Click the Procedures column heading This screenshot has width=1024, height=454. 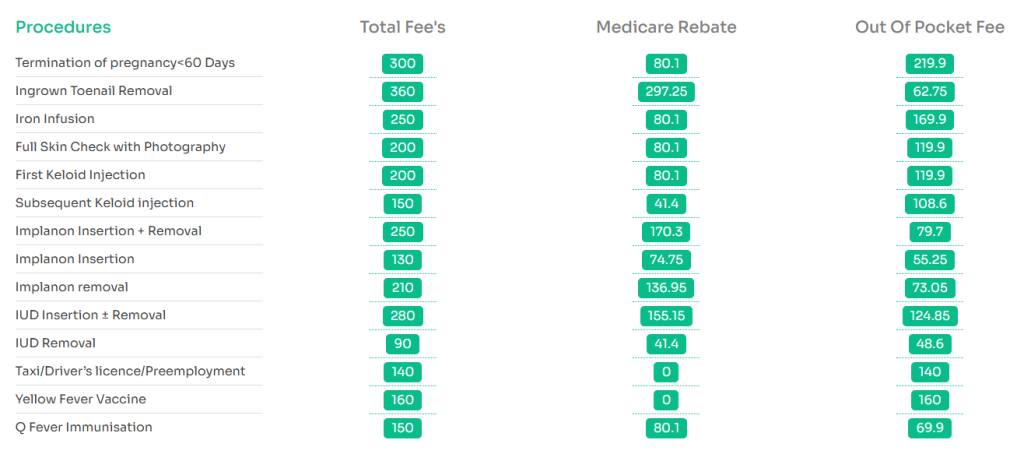click(x=63, y=27)
